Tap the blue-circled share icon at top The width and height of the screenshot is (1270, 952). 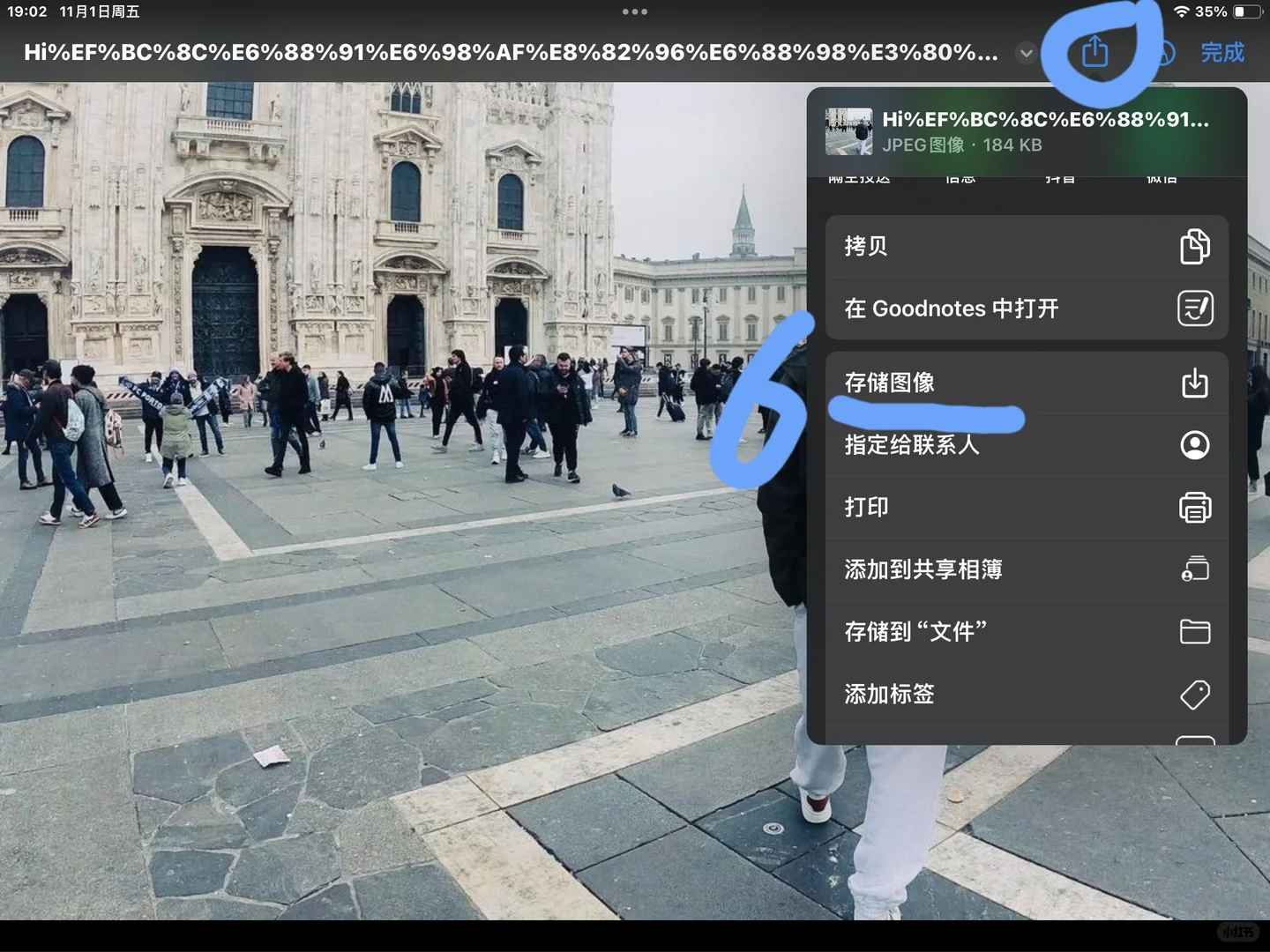tap(1095, 52)
